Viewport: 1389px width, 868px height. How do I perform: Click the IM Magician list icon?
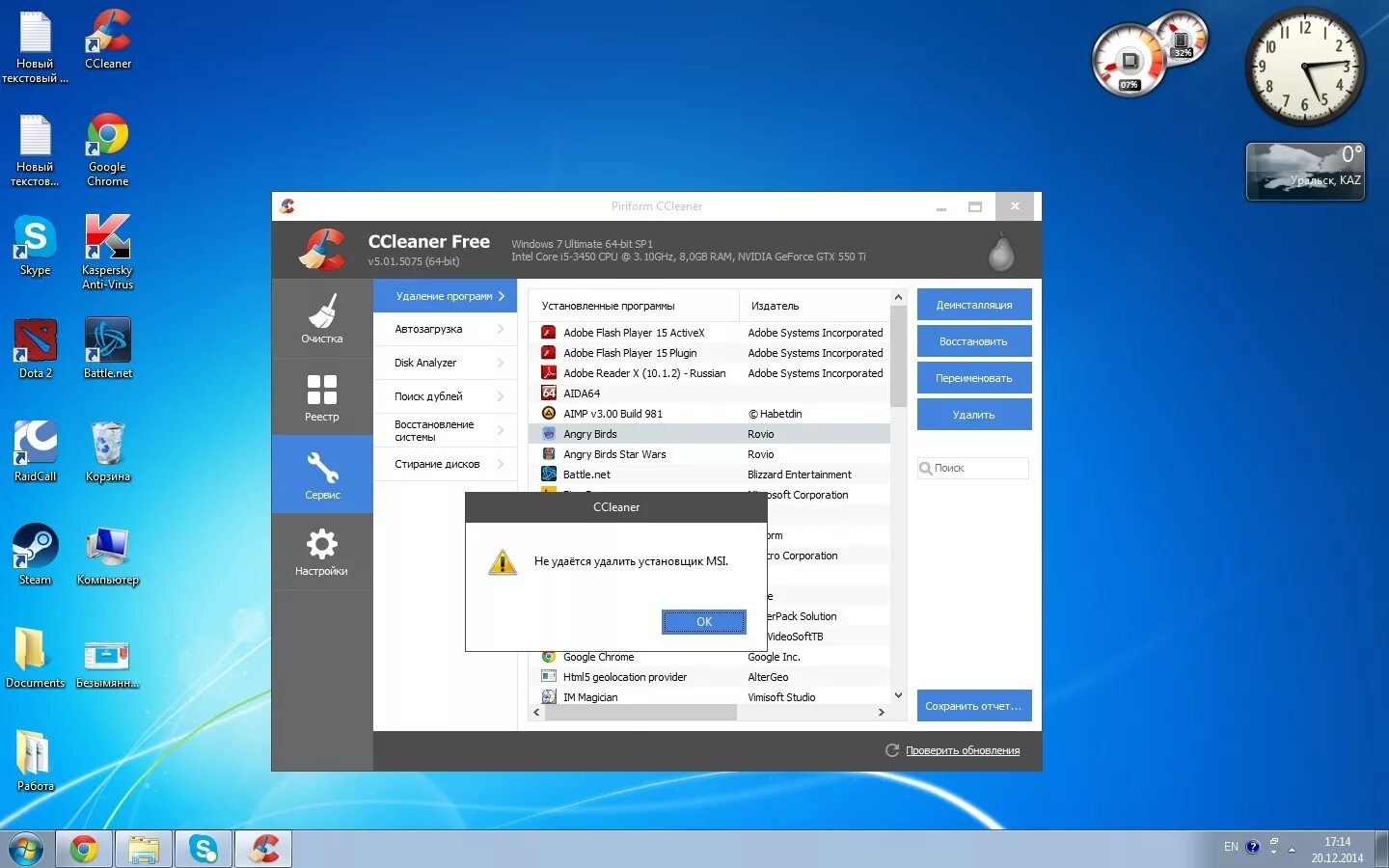point(549,697)
